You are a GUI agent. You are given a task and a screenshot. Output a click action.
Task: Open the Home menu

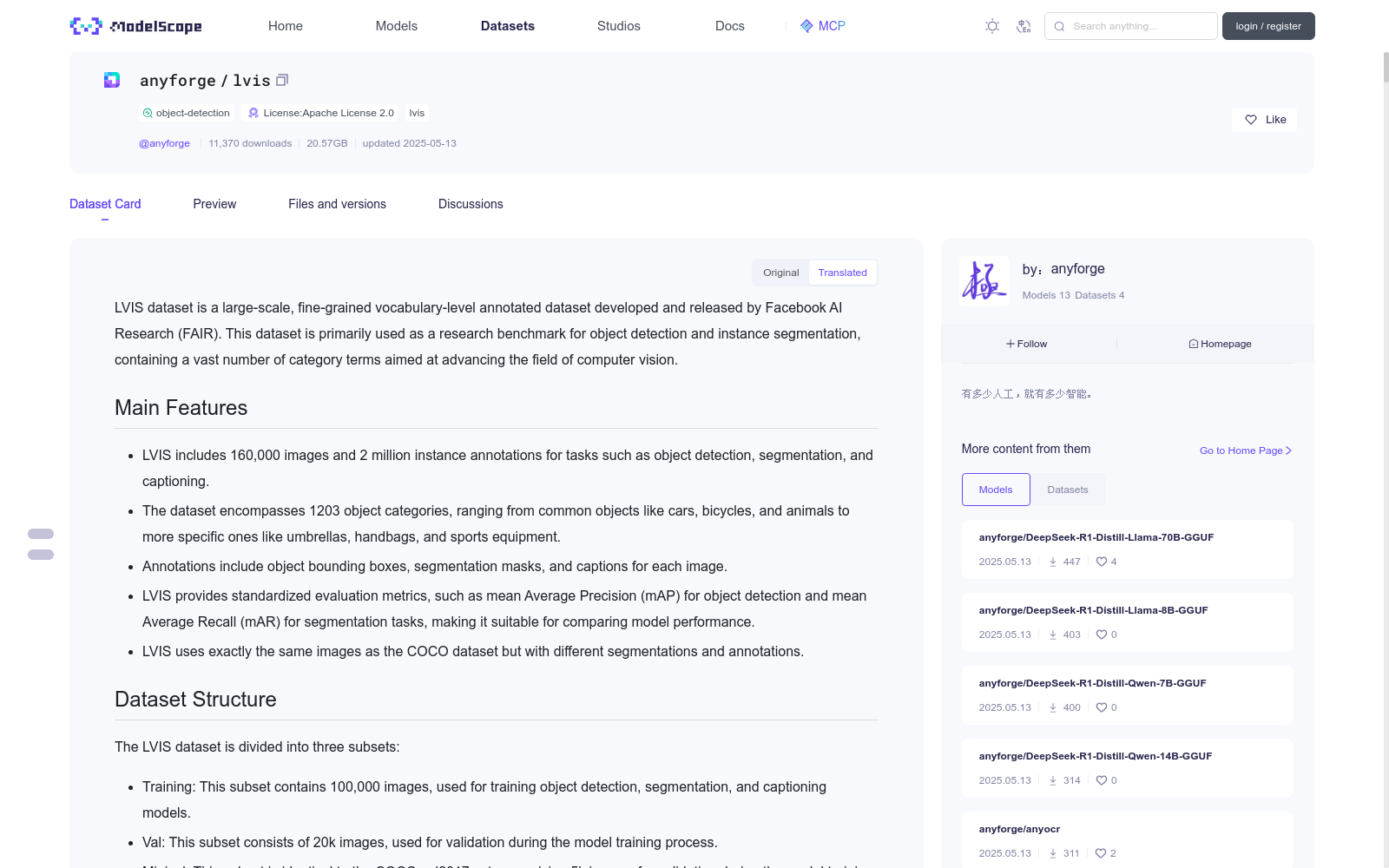point(286,26)
